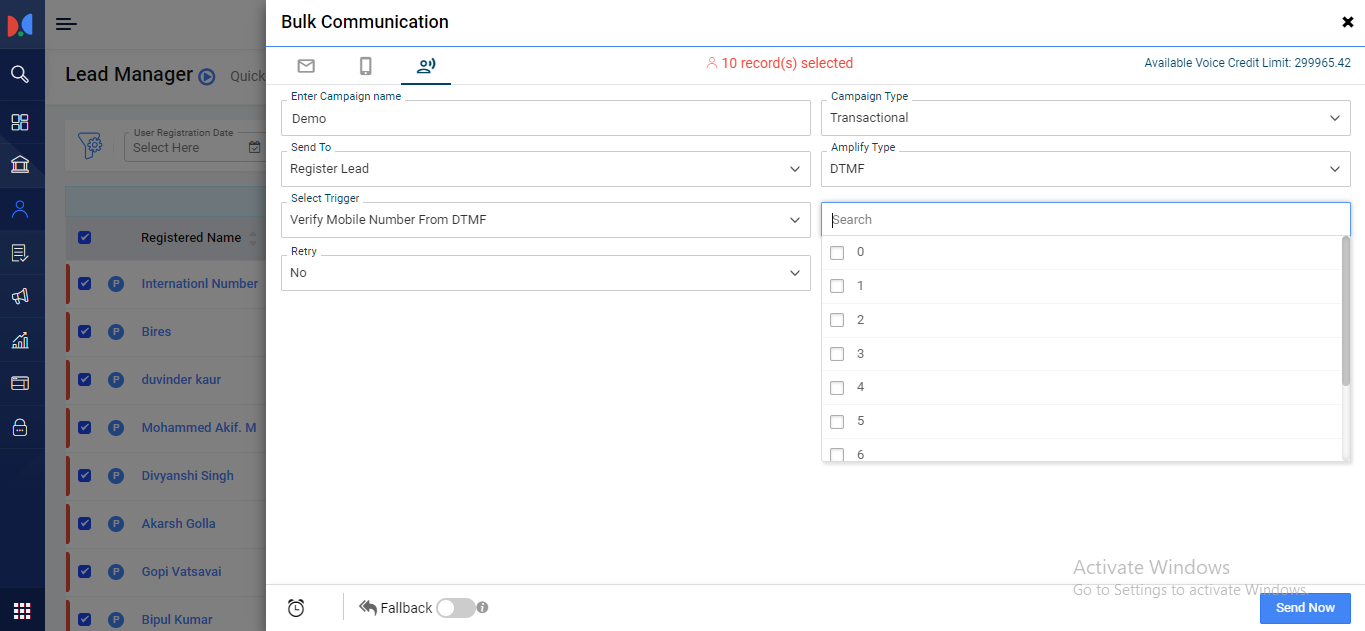
Task: Open the dashboard icon in sidebar
Action: (x=20, y=122)
